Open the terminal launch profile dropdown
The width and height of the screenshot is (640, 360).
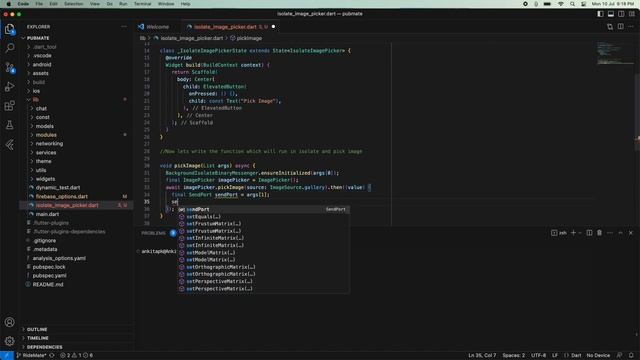click(x=580, y=233)
